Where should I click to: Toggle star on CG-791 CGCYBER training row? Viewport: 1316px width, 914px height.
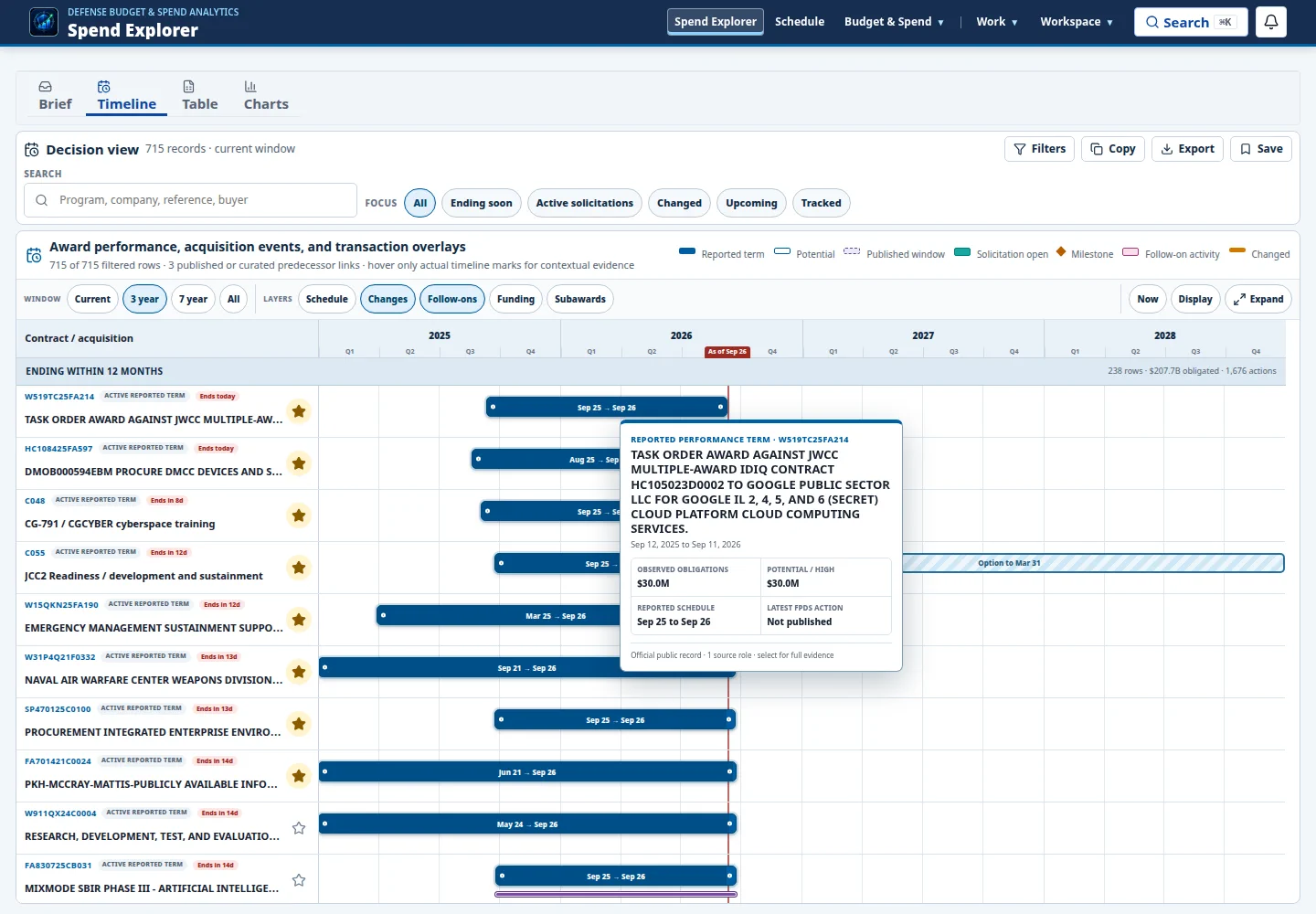(299, 515)
